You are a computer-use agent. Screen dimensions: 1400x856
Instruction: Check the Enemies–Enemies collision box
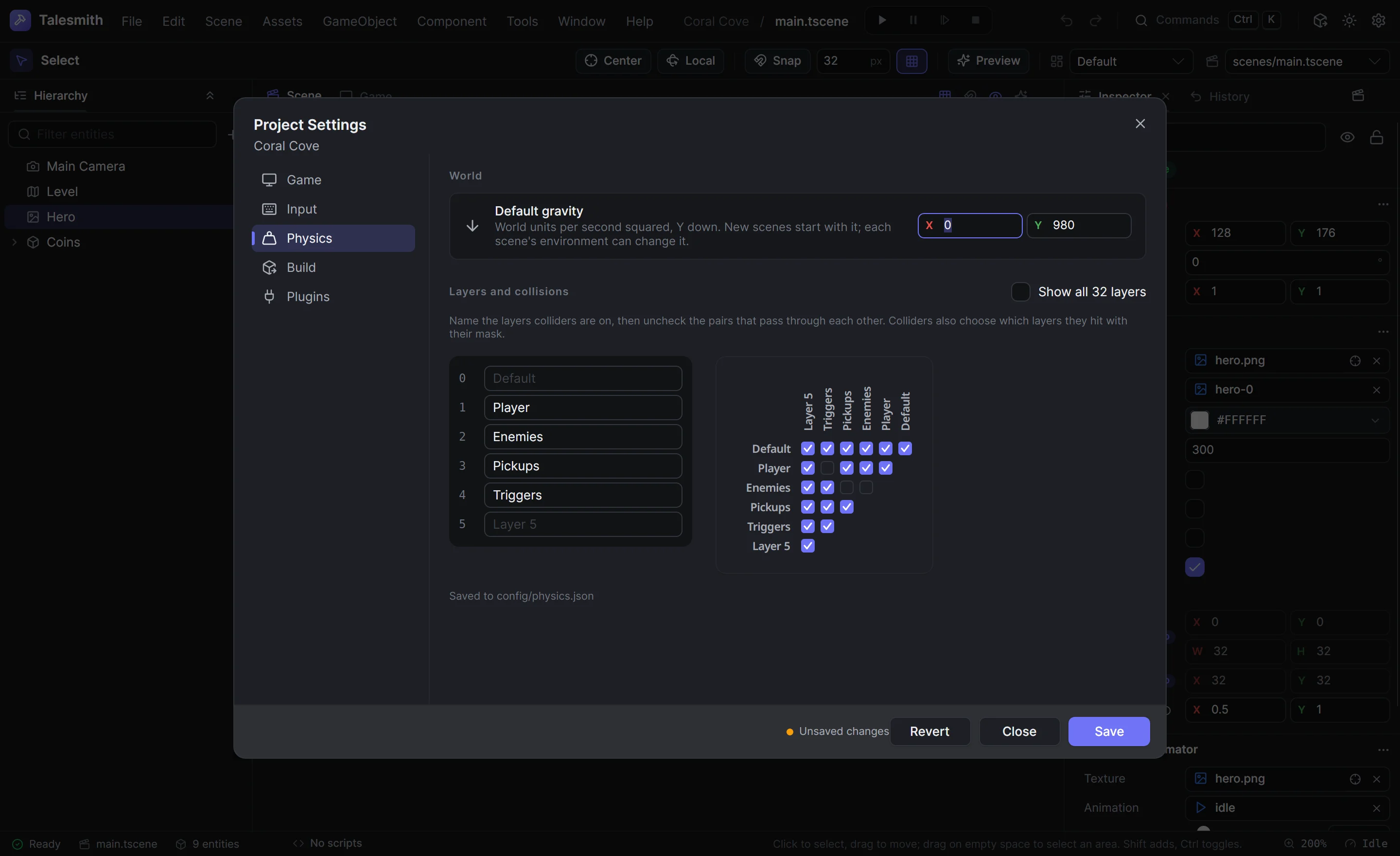pyautogui.click(x=866, y=487)
